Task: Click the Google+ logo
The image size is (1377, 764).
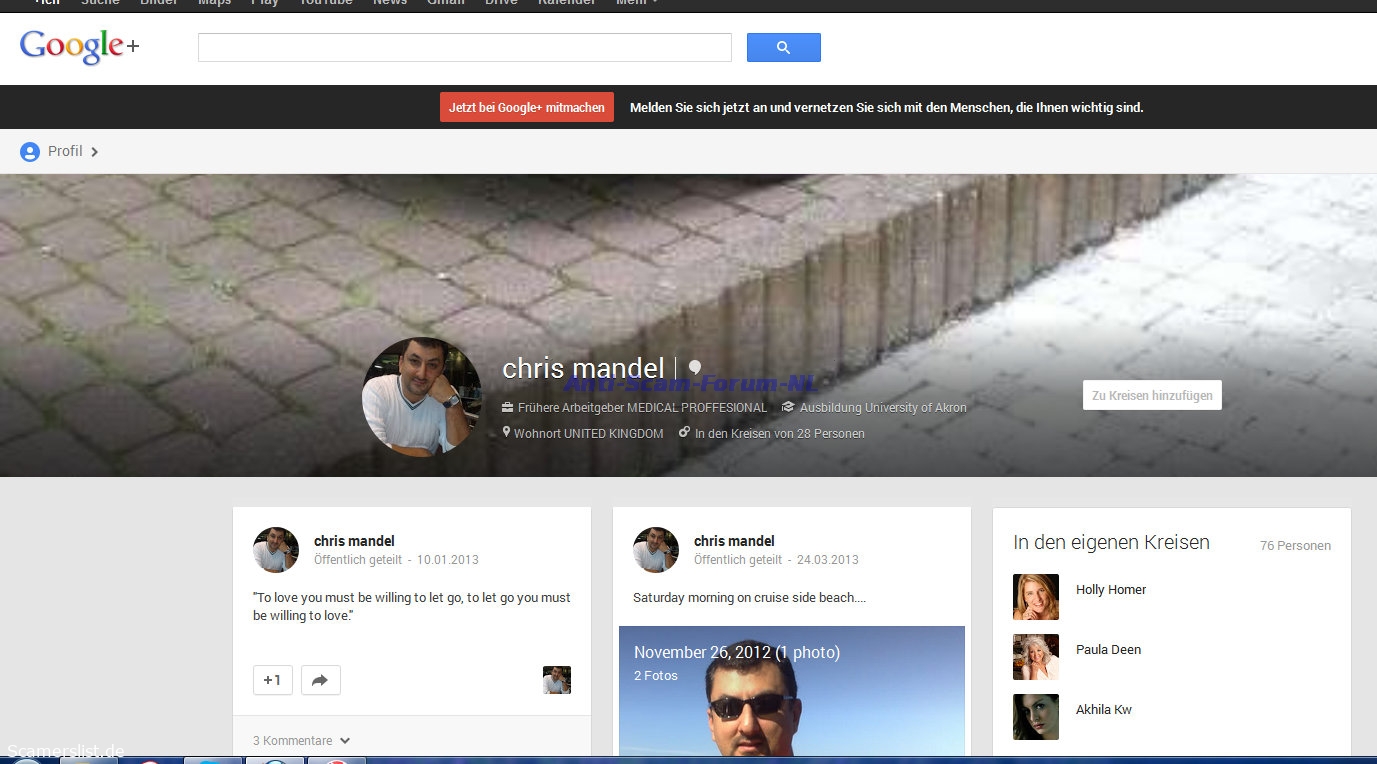Action: coord(79,47)
